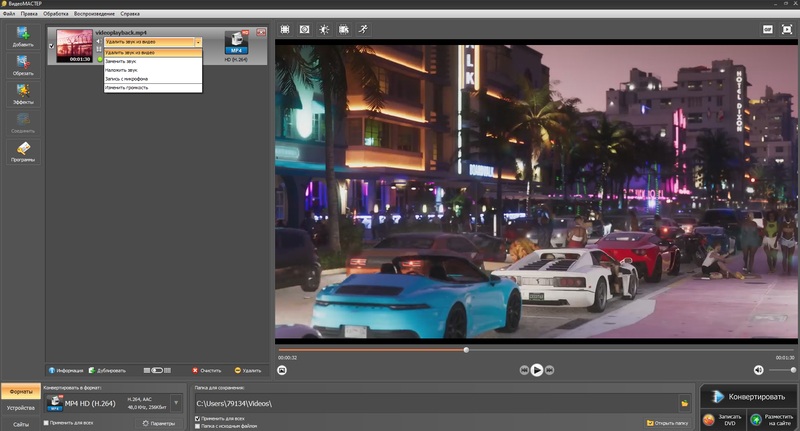Click the Добавить add video icon
800x431 pixels.
[23, 36]
